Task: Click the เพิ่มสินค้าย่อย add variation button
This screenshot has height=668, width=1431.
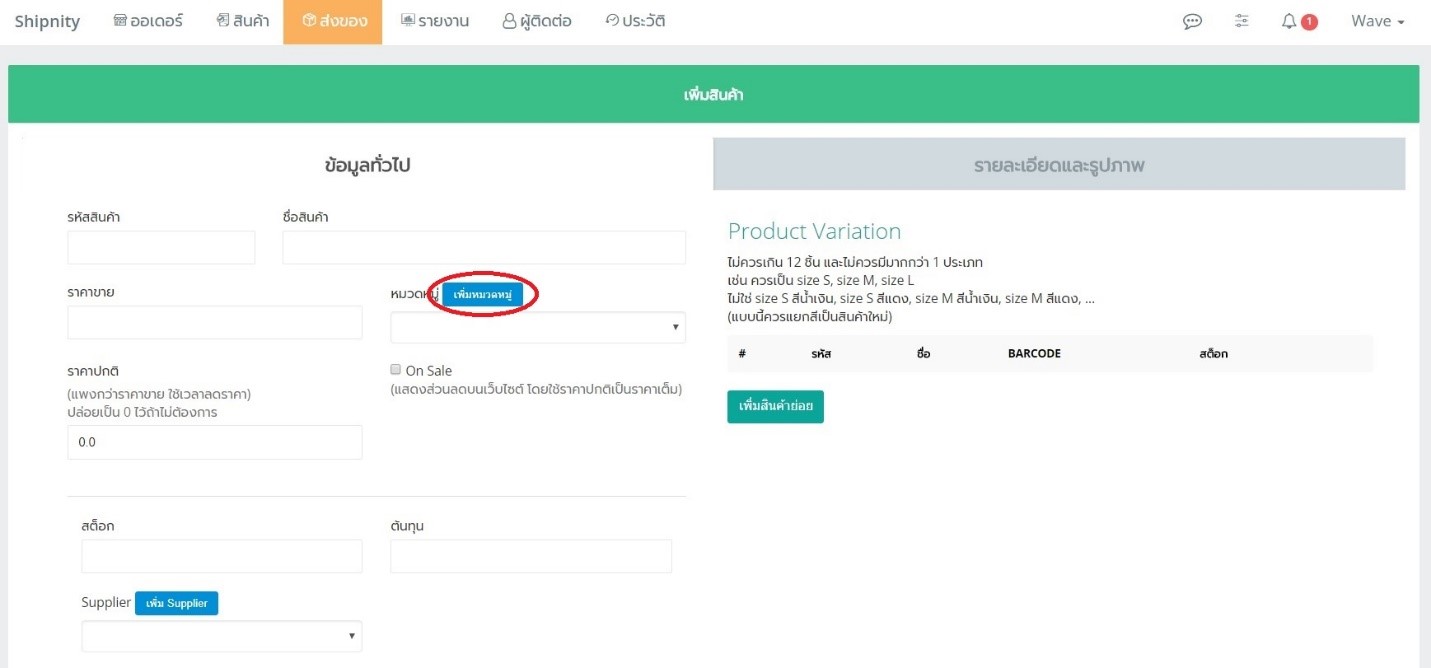Action: click(x=775, y=407)
